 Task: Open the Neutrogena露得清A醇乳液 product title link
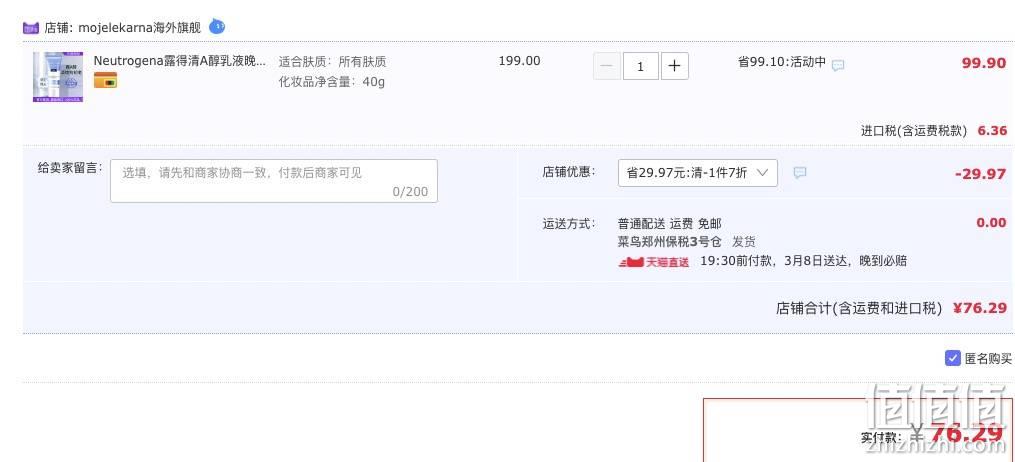179,61
